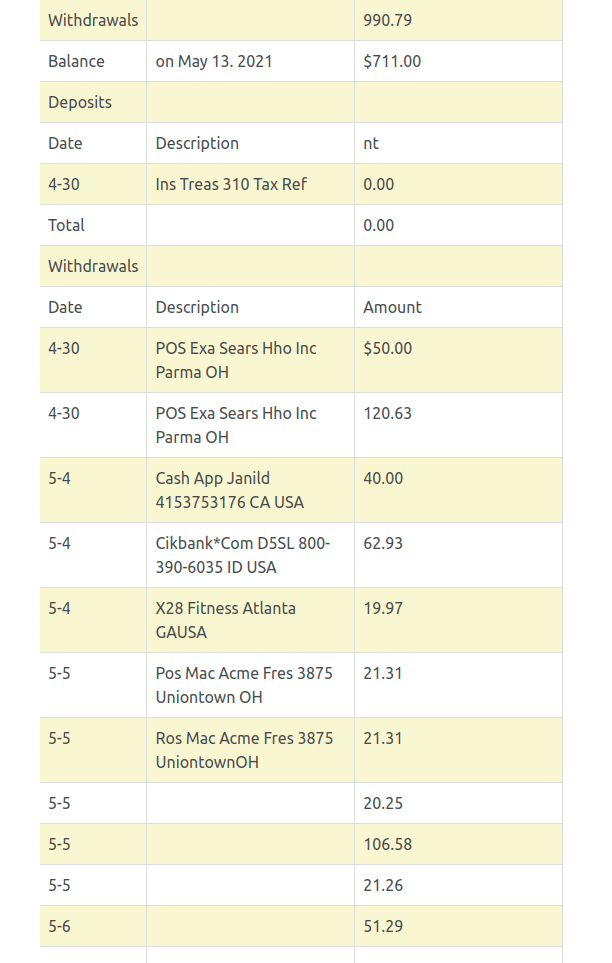The width and height of the screenshot is (612, 963).
Task: Select the X28 Fitness Atlanta description
Action: pos(226,620)
